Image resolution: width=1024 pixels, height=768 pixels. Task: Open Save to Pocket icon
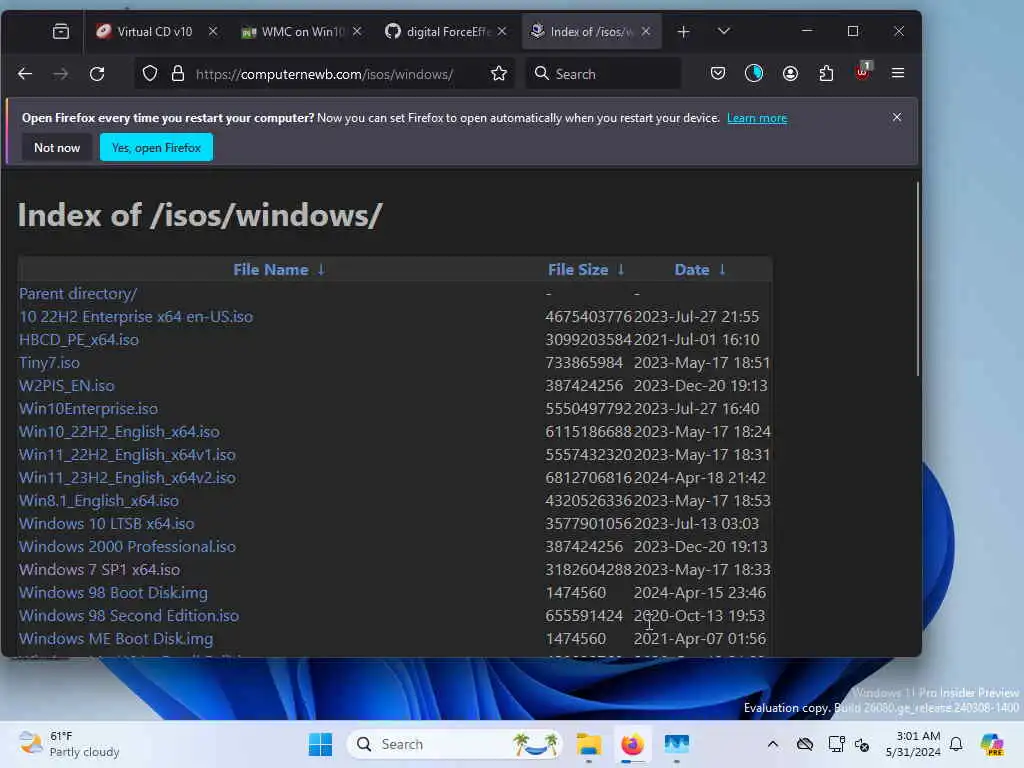[718, 73]
